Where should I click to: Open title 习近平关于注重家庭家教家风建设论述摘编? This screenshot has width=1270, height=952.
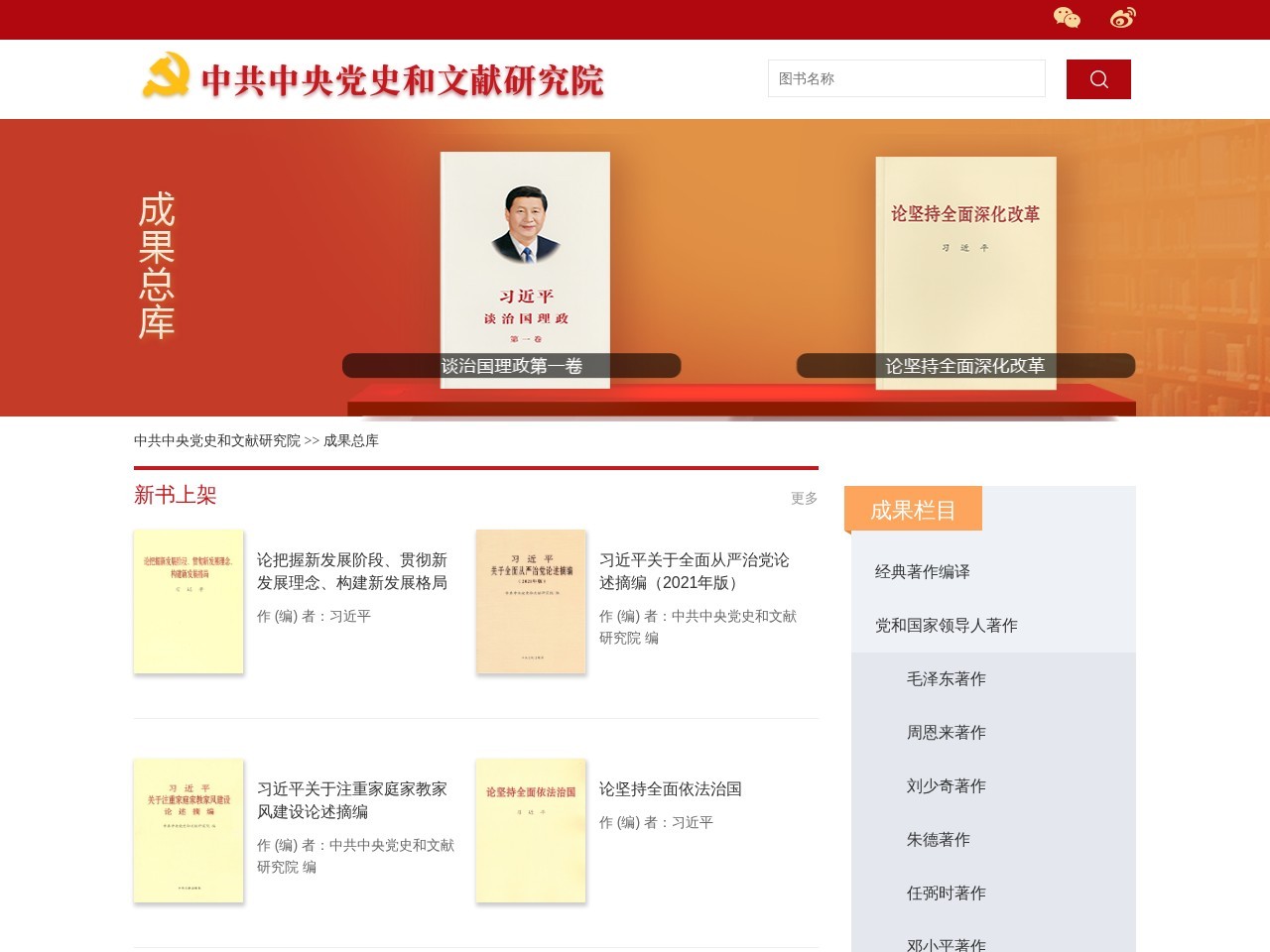(x=352, y=800)
